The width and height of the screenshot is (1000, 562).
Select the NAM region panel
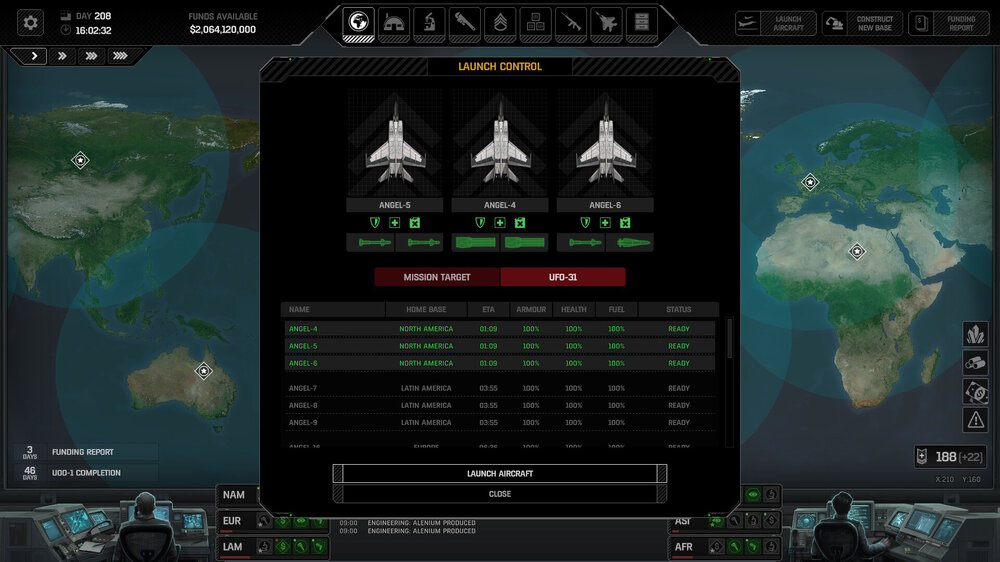(237, 495)
